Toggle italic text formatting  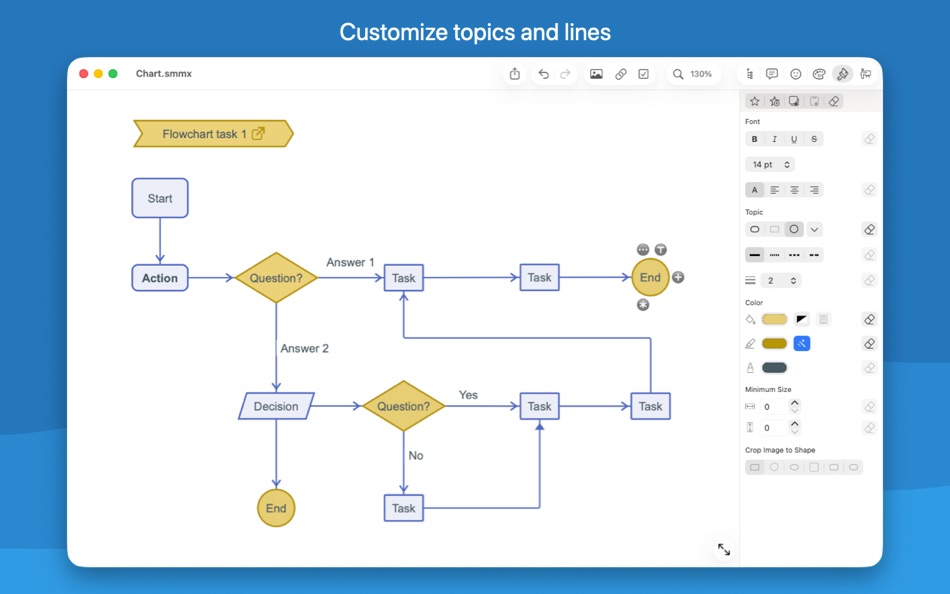[776, 138]
